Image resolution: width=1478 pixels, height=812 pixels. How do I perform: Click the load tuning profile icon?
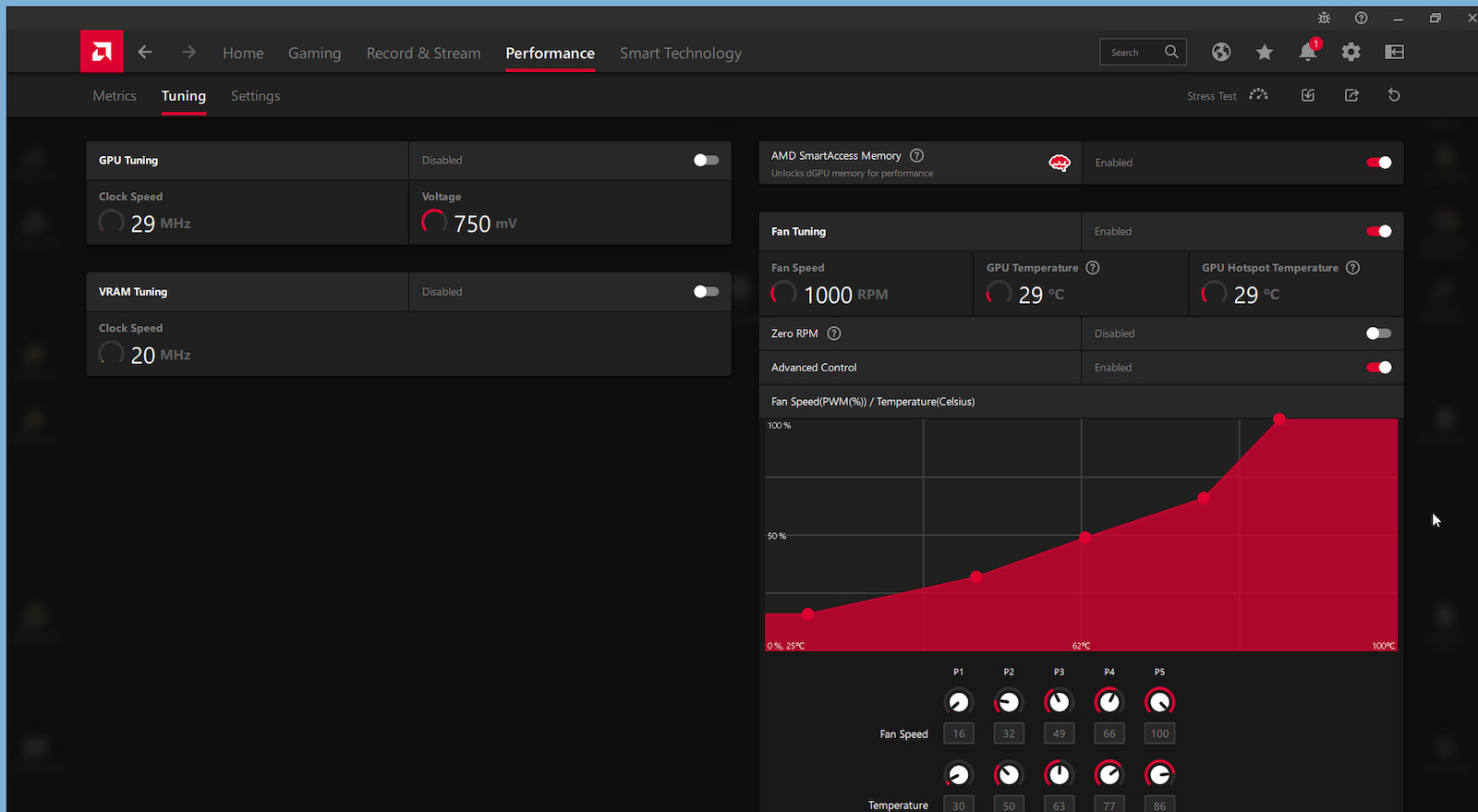point(1308,95)
